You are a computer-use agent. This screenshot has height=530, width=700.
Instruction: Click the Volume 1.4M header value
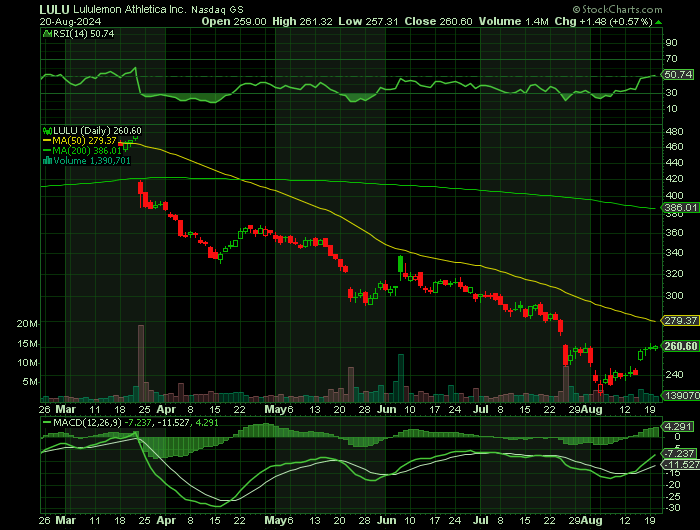click(x=514, y=21)
